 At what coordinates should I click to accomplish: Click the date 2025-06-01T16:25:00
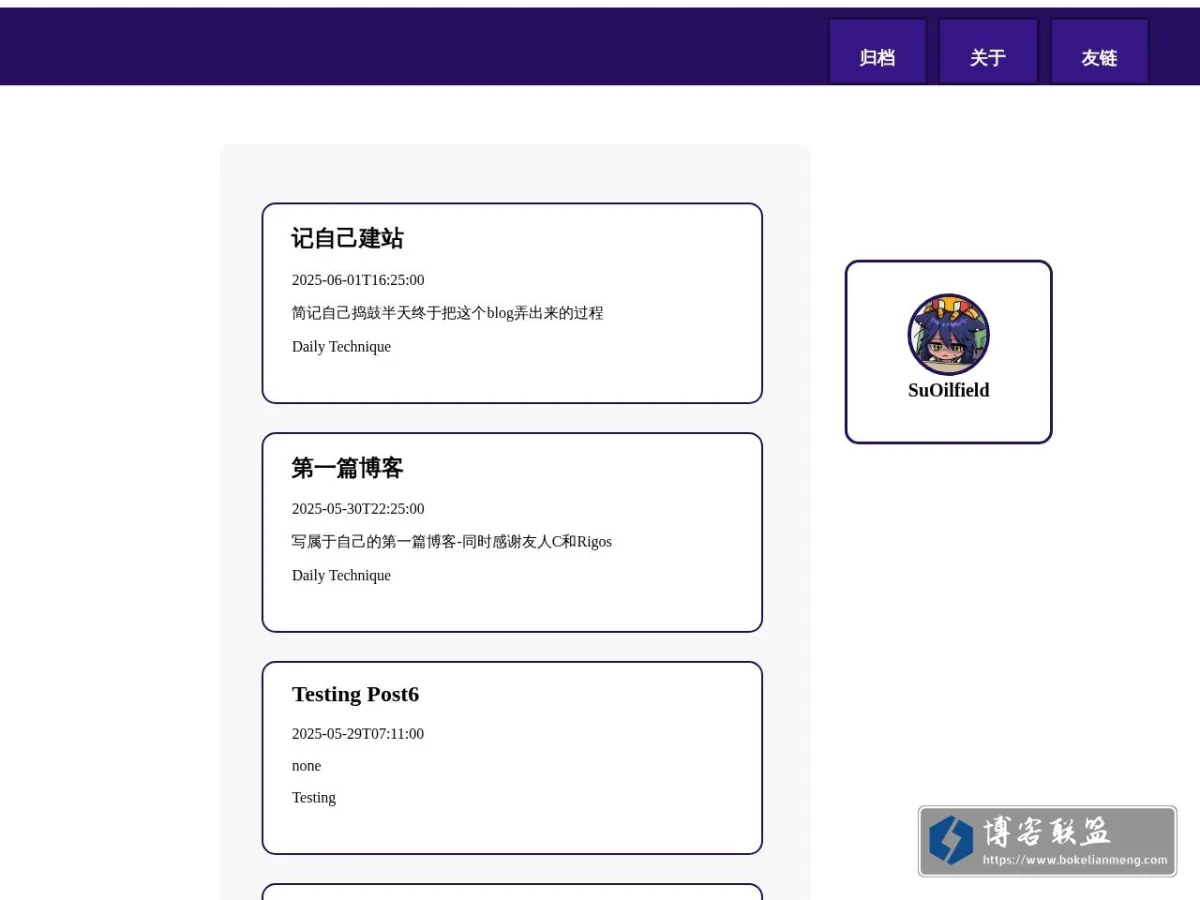(x=358, y=280)
